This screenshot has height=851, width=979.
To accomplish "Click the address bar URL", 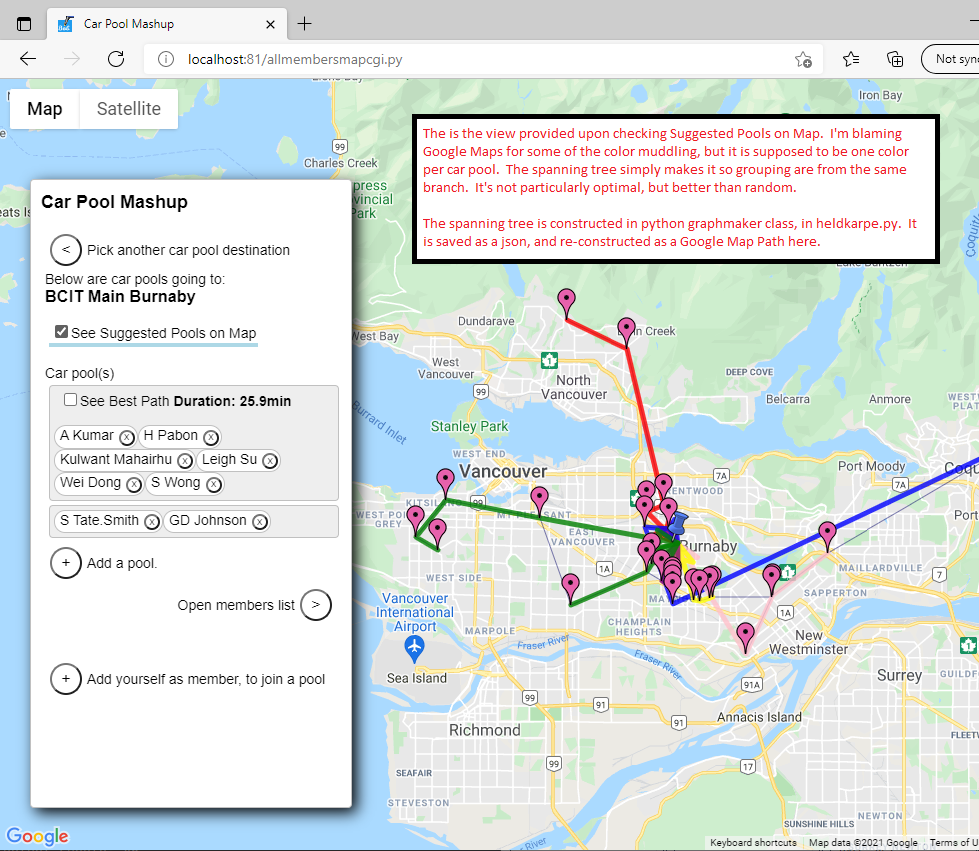I will [295, 59].
